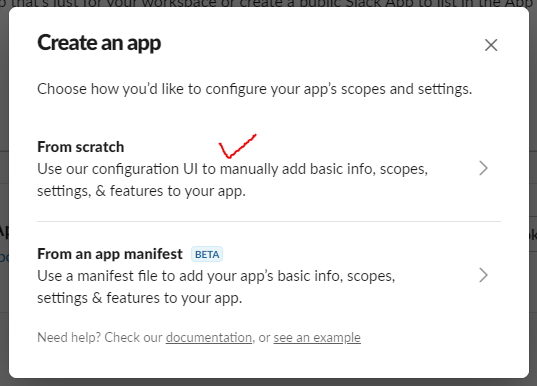
Task: Choose the From an app manifest heading
Action: pyautogui.click(x=110, y=254)
